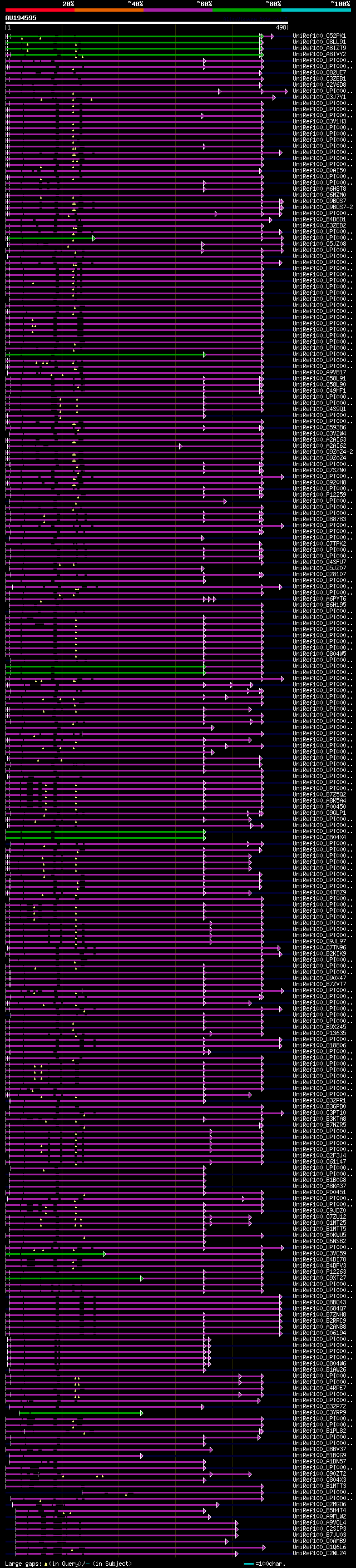Select hit UniRef100_Q4T8Z9
This screenshot has height=1568, width=356.
point(319,892)
